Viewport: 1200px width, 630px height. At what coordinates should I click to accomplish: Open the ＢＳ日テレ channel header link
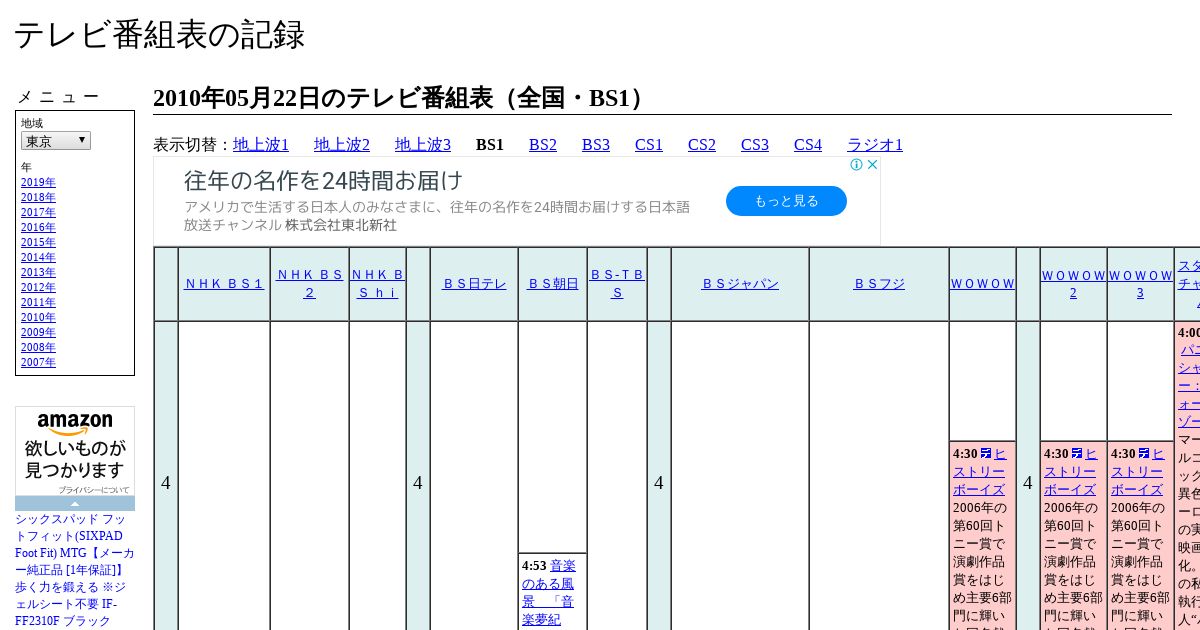tap(474, 284)
